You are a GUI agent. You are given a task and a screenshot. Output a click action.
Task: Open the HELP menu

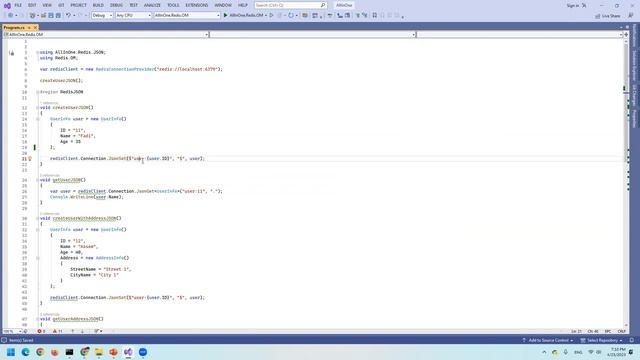tap(243, 5)
